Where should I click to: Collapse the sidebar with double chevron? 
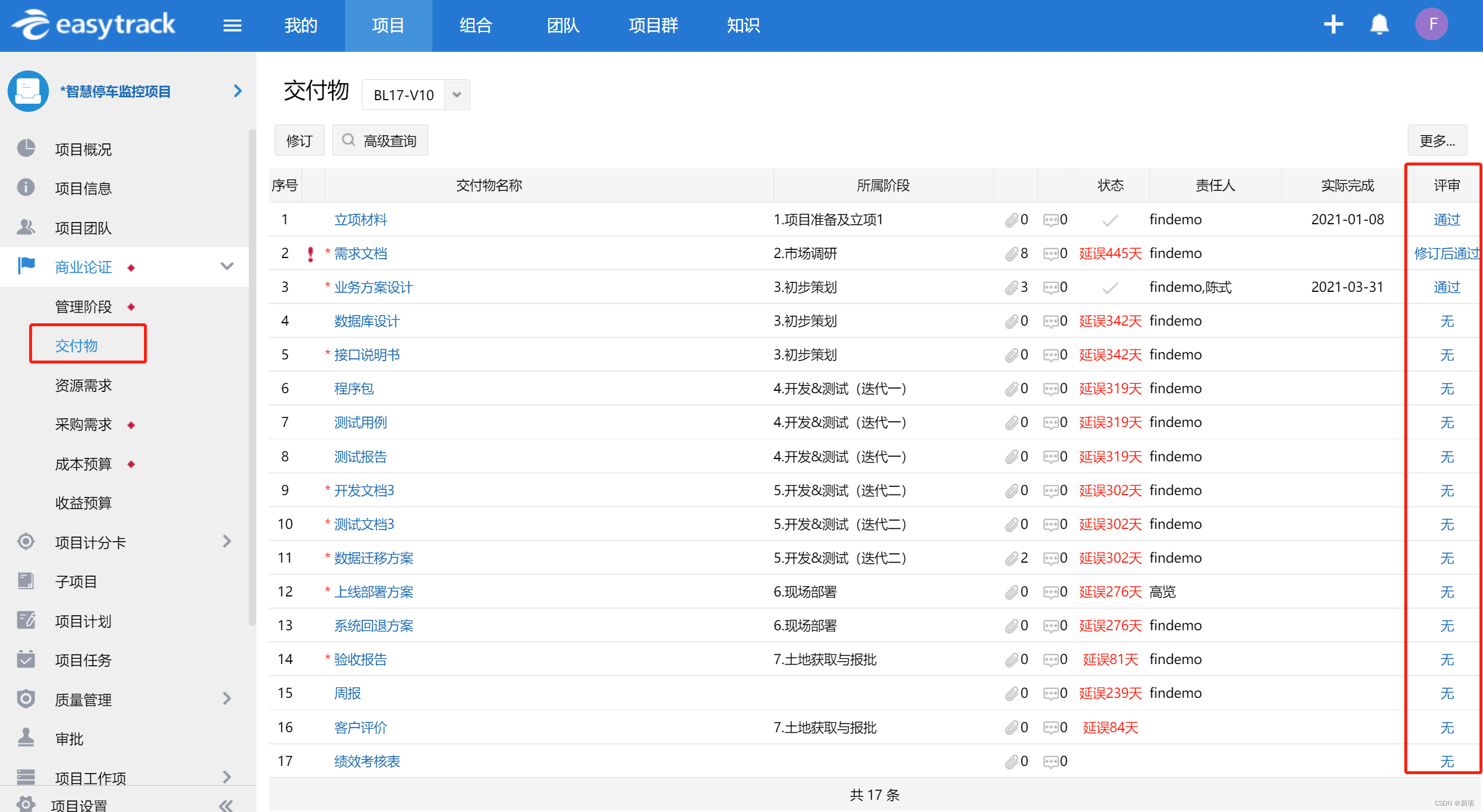(x=226, y=805)
